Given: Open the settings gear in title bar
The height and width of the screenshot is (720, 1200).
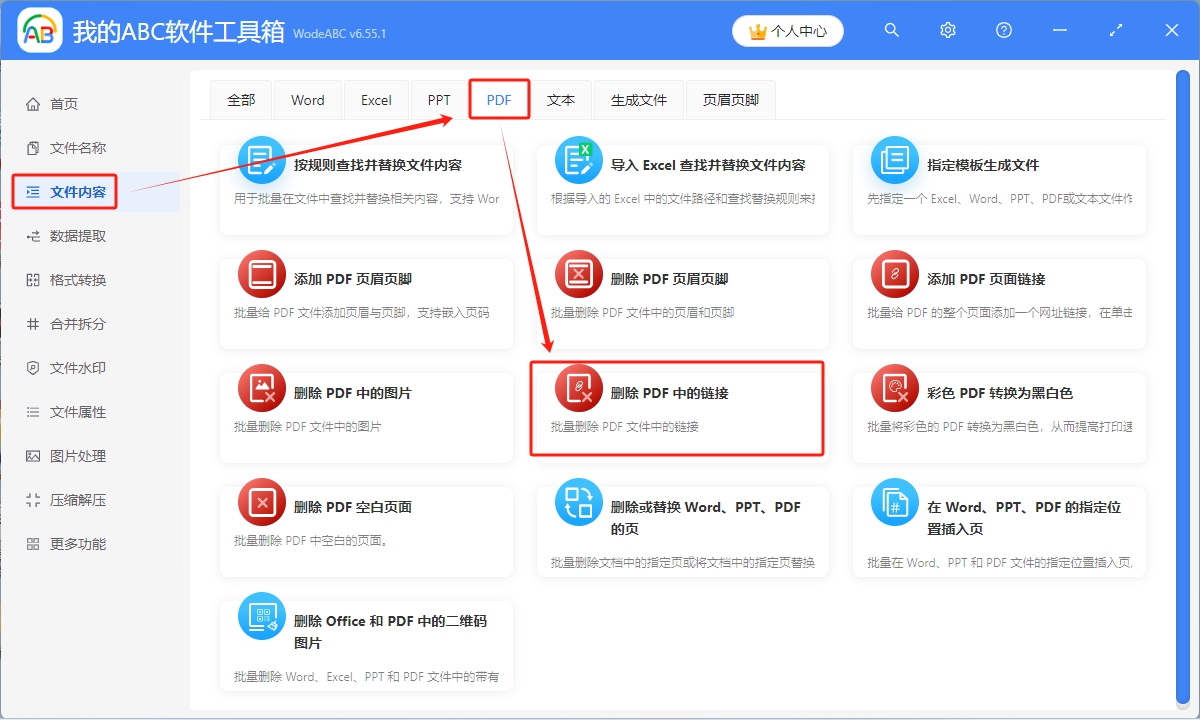Looking at the screenshot, I should point(947,30).
